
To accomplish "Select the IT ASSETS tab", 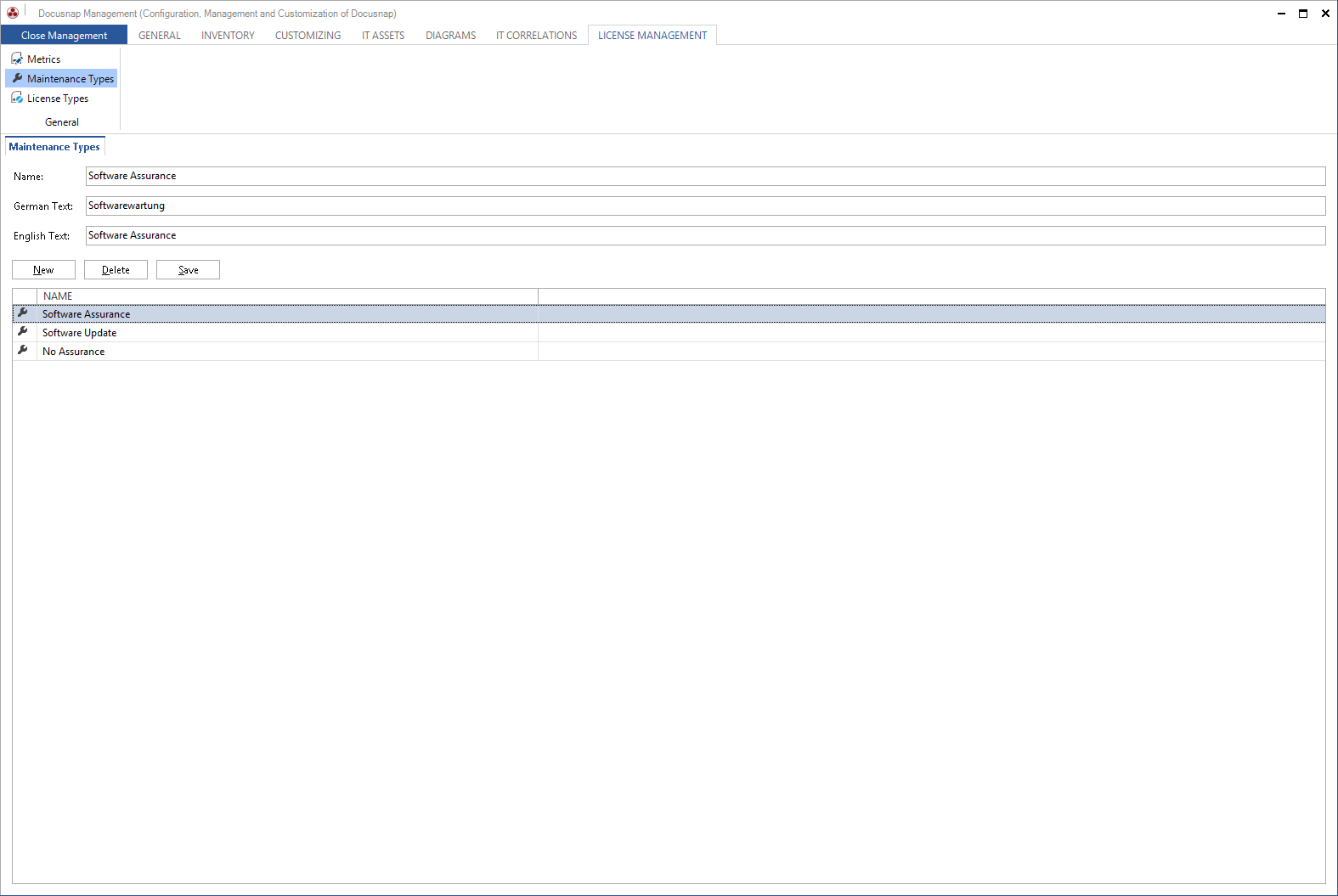I will pyautogui.click(x=383, y=36).
